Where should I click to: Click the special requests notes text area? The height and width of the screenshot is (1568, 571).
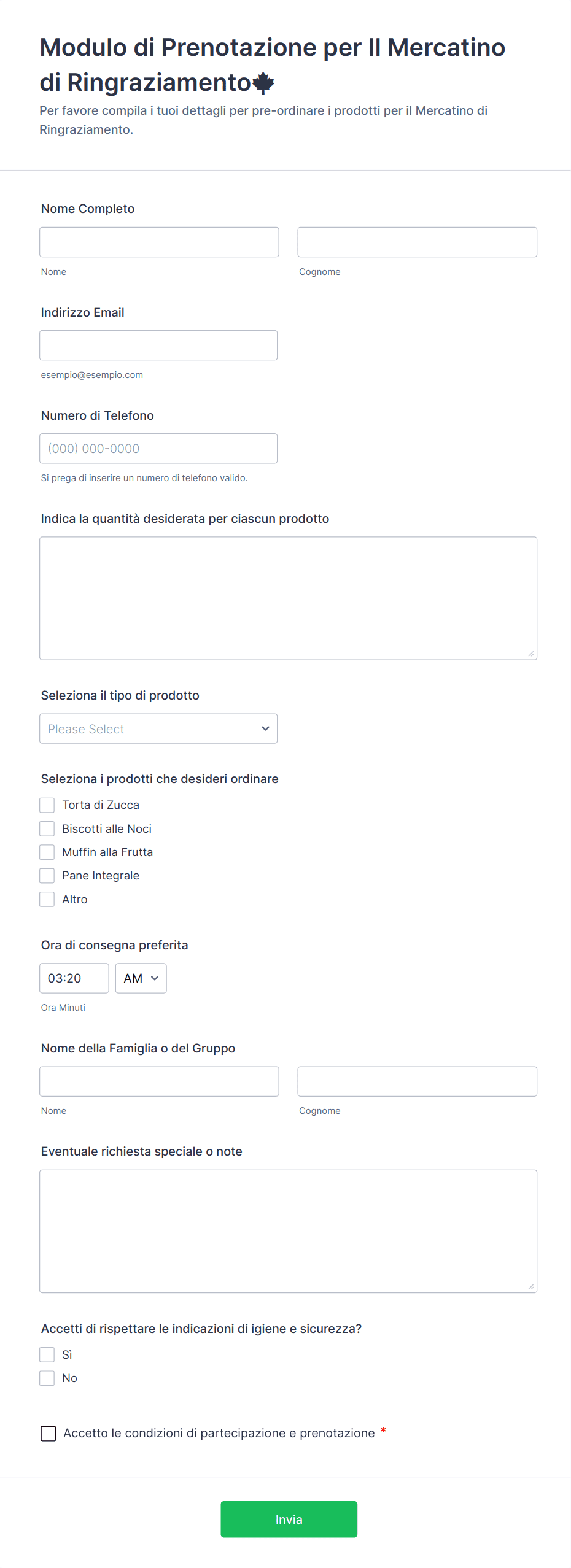coord(288,1231)
